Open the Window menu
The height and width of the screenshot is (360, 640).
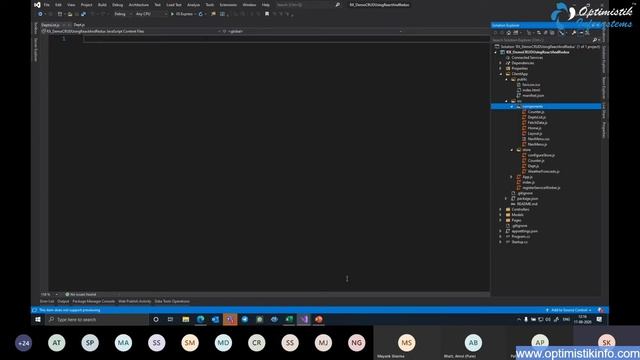pos(249,5)
